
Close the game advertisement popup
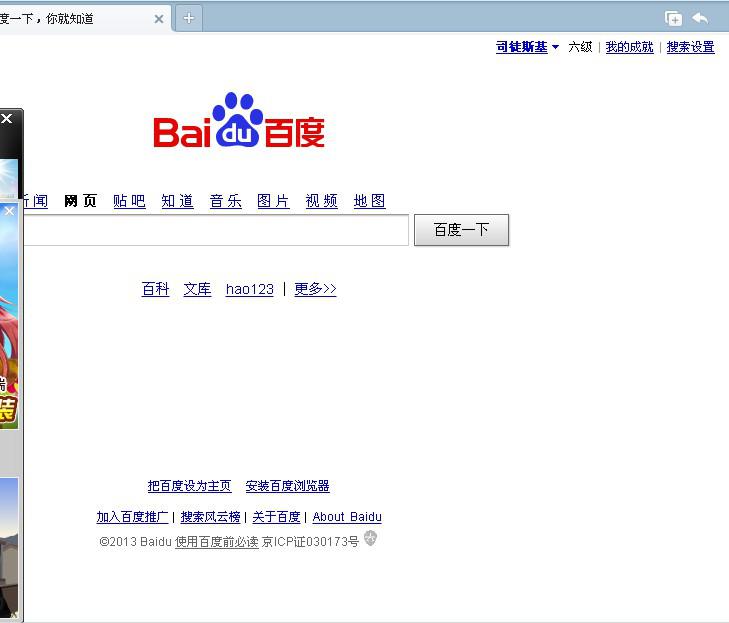click(9, 211)
